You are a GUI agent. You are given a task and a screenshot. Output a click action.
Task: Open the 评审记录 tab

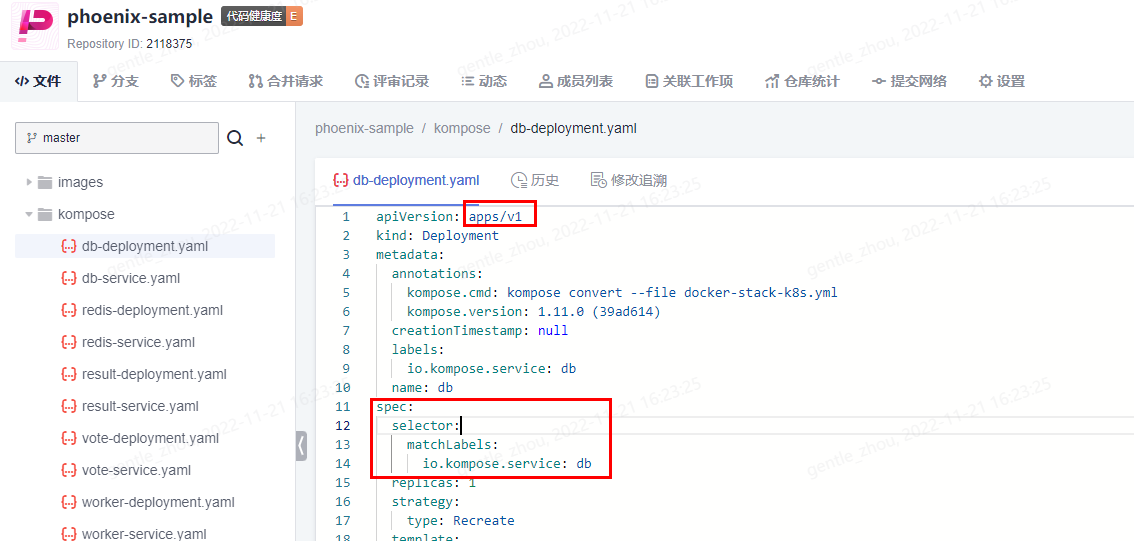pyautogui.click(x=392, y=81)
